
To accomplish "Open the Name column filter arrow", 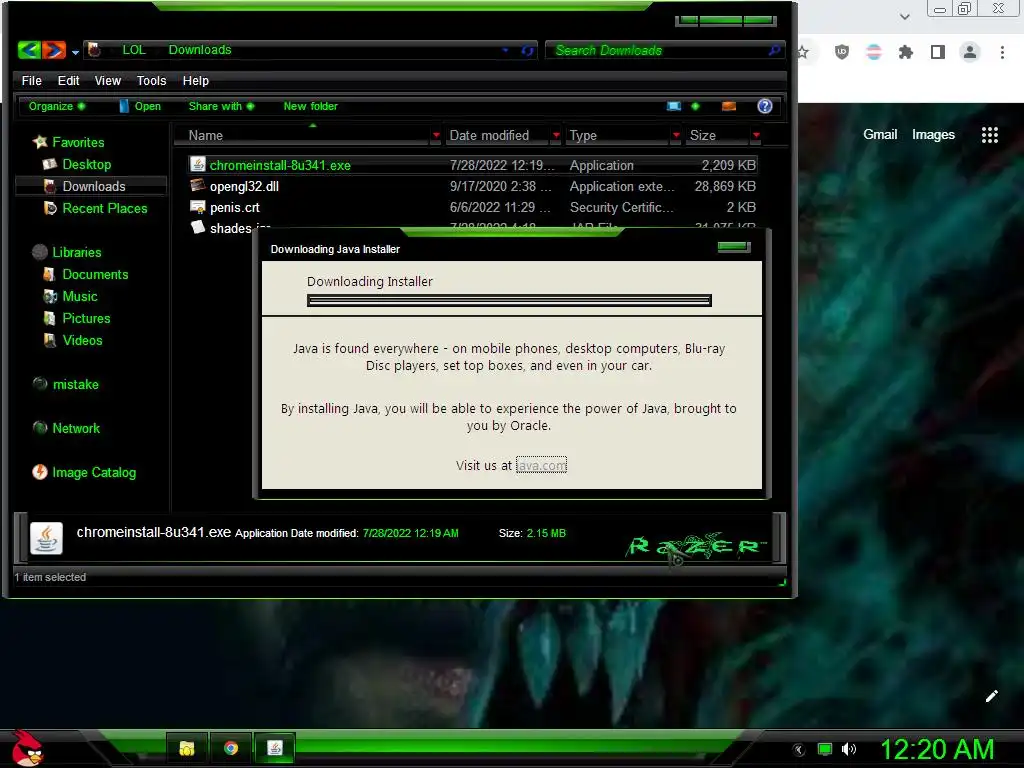I will [436, 135].
